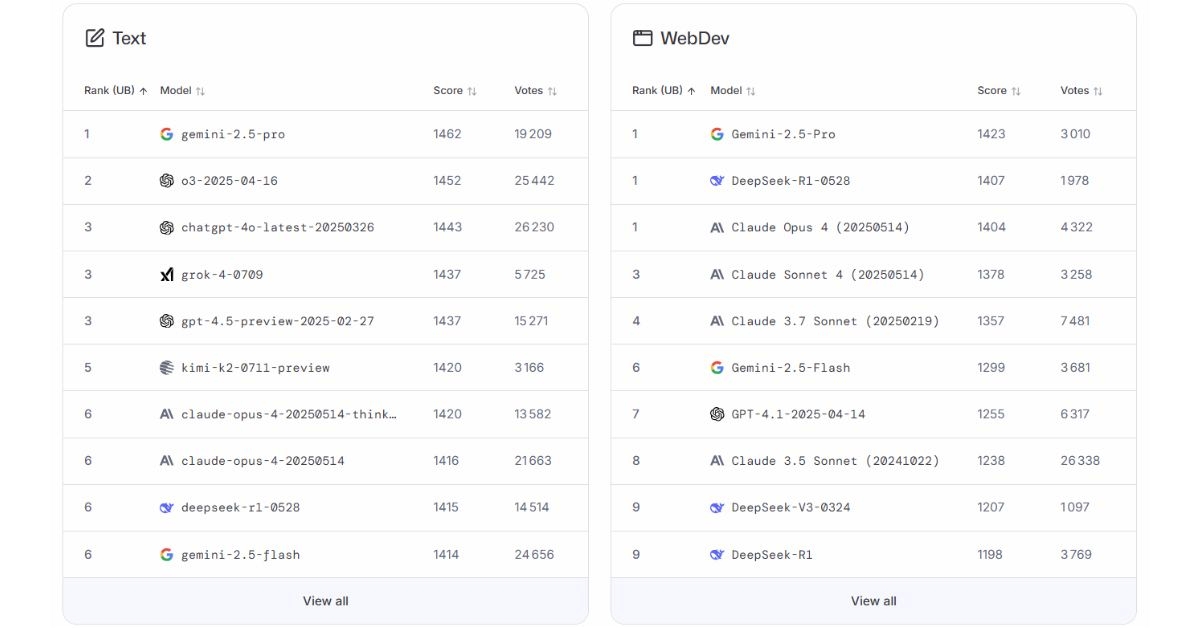Image resolution: width=1200 pixels, height=628 pixels.
Task: Select the claude-opus-4-20250514-think… model name
Action: coord(289,414)
